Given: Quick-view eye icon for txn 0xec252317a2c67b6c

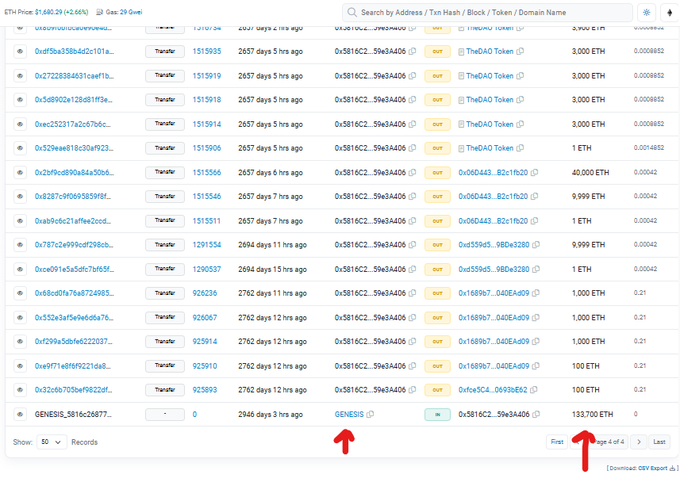Looking at the screenshot, I should click(20, 124).
